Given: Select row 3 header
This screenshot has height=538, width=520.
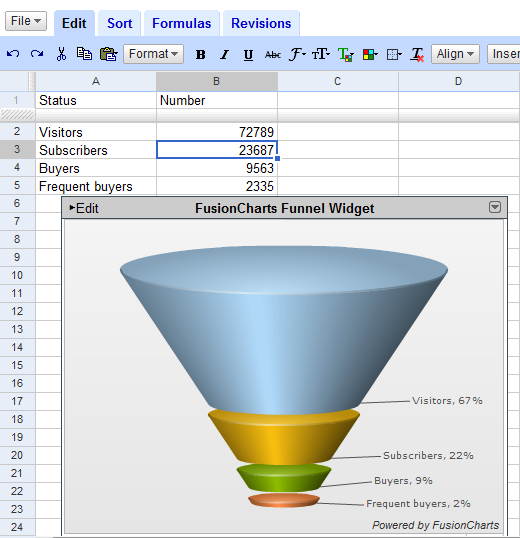Looking at the screenshot, I should [x=17, y=150].
